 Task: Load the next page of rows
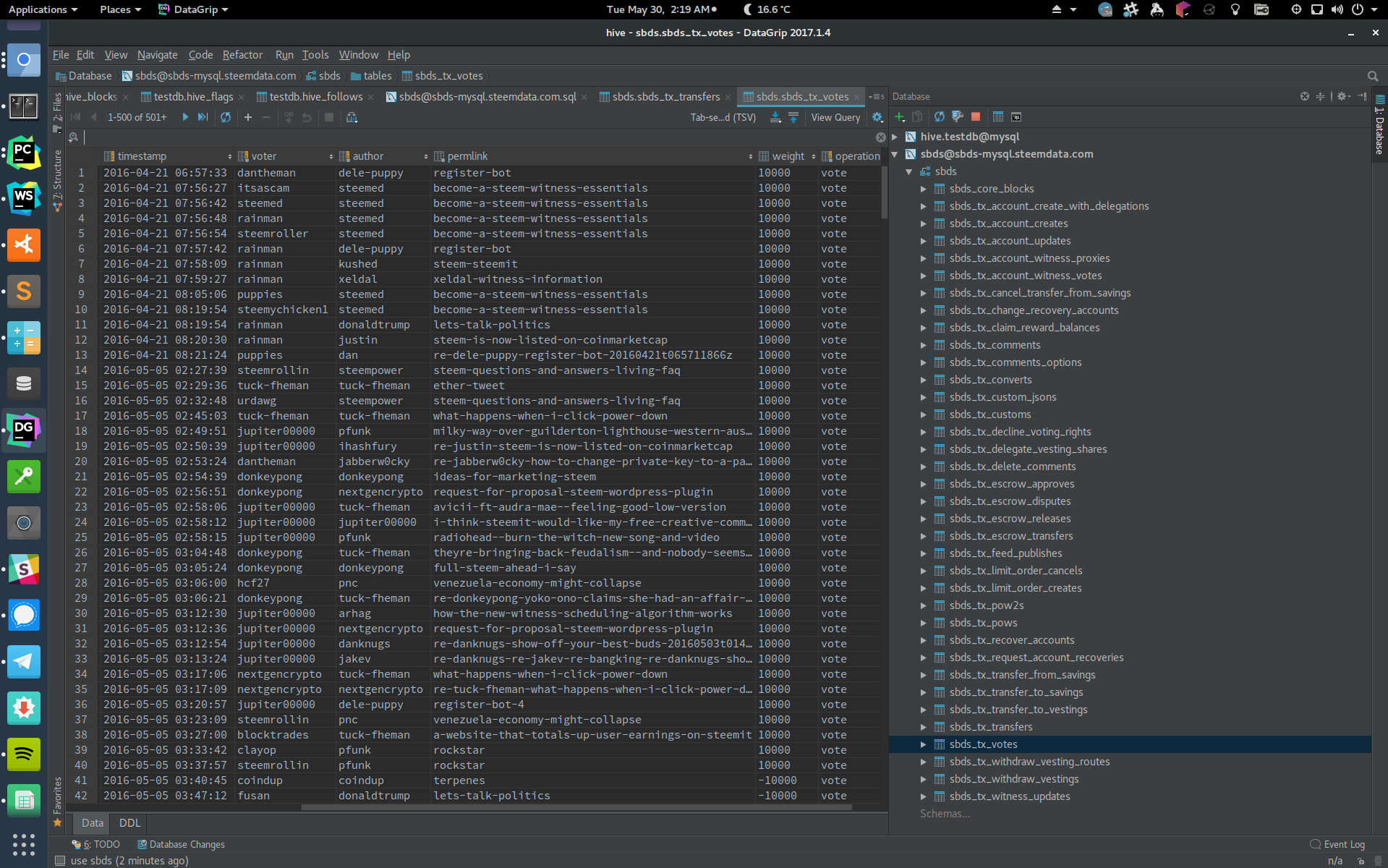[185, 117]
